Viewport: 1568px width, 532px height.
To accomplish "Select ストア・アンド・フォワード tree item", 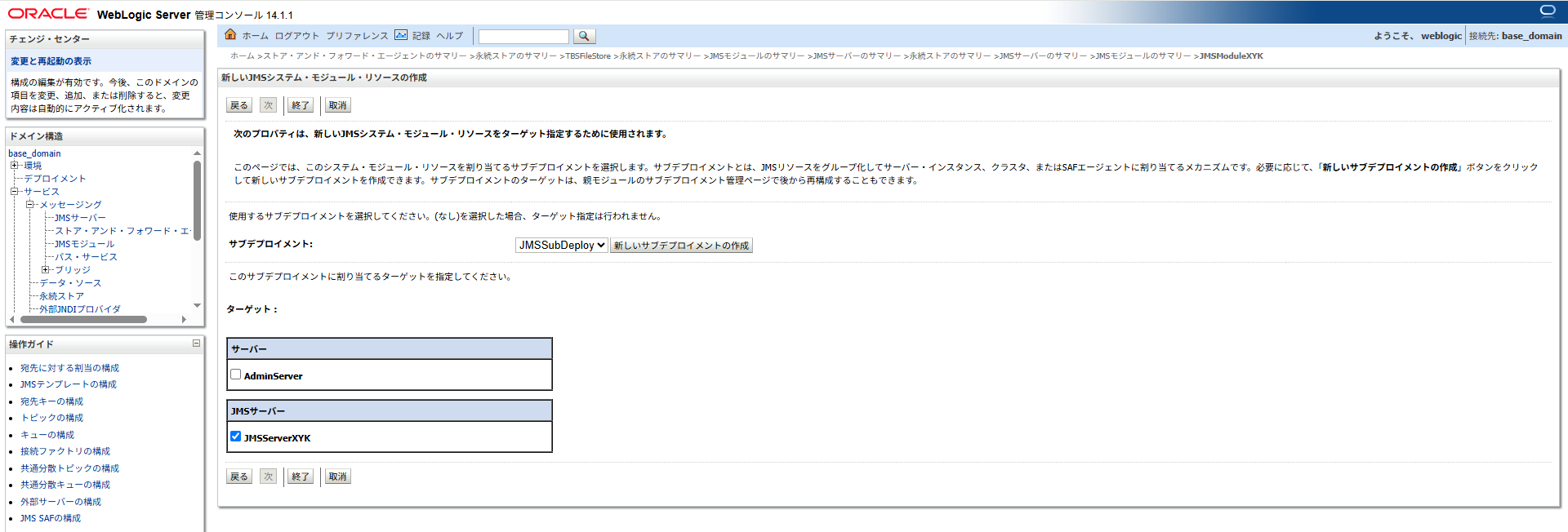I will (122, 231).
